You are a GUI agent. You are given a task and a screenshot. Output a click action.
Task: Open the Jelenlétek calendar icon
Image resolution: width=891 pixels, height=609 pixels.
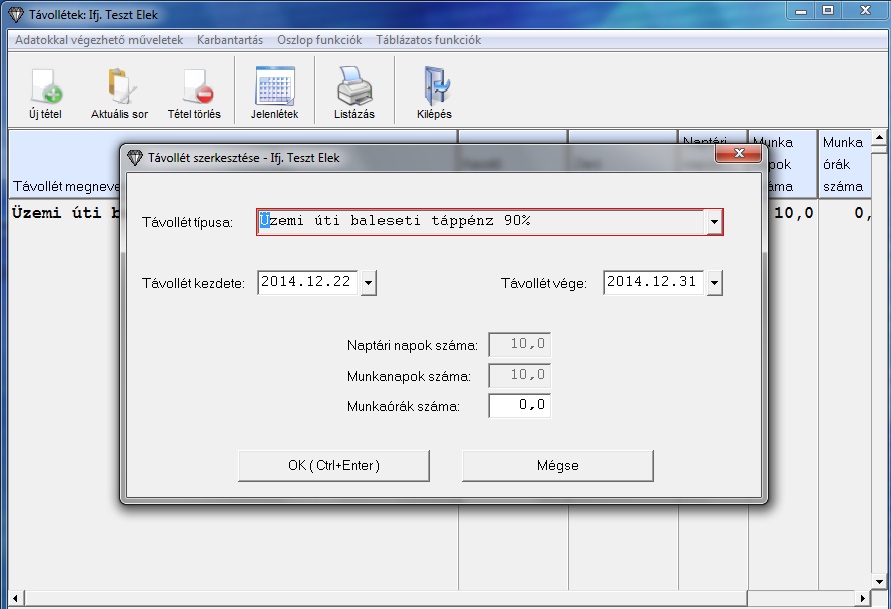tap(274, 87)
